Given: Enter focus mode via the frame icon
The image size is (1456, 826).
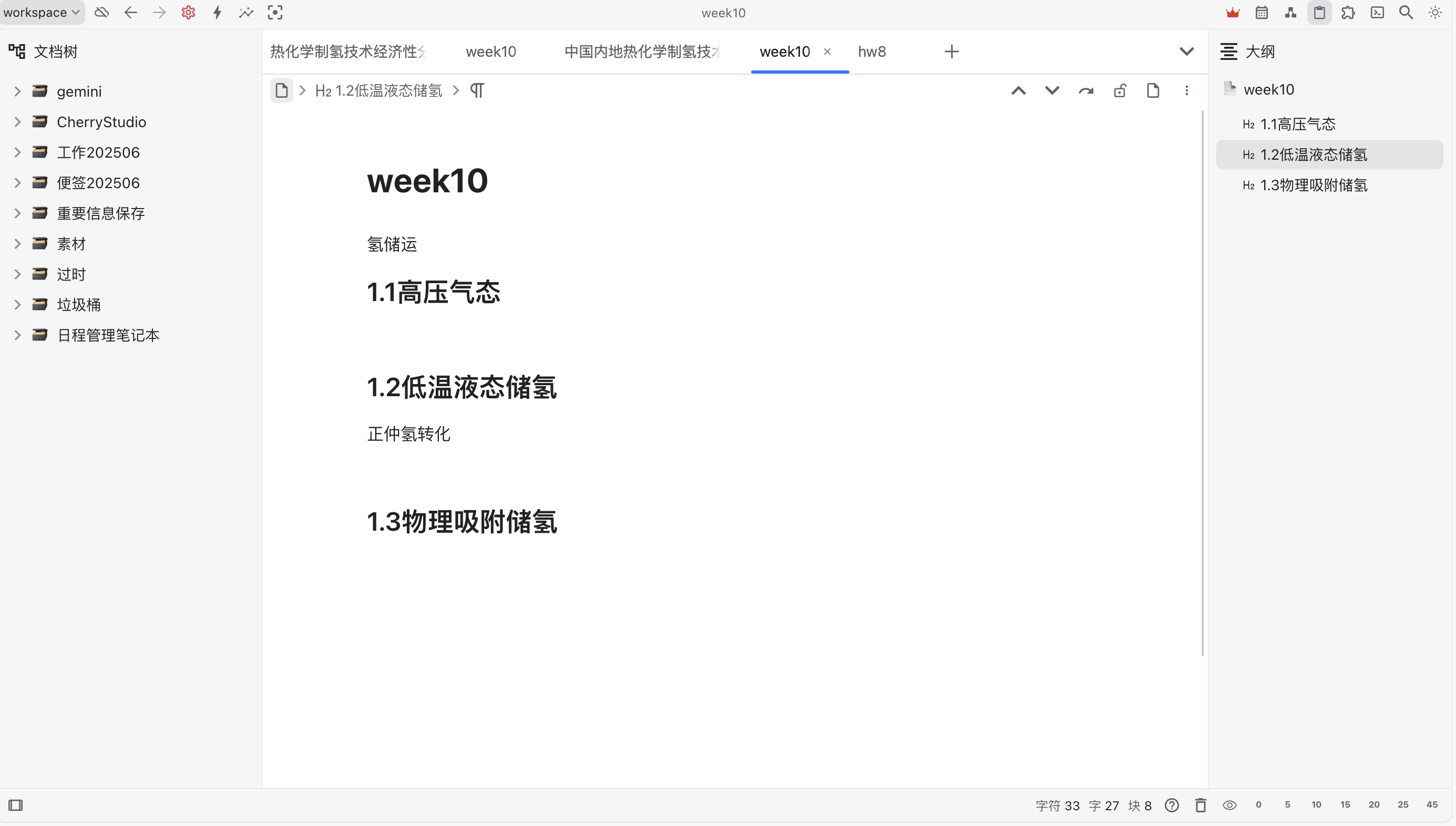Looking at the screenshot, I should [275, 13].
